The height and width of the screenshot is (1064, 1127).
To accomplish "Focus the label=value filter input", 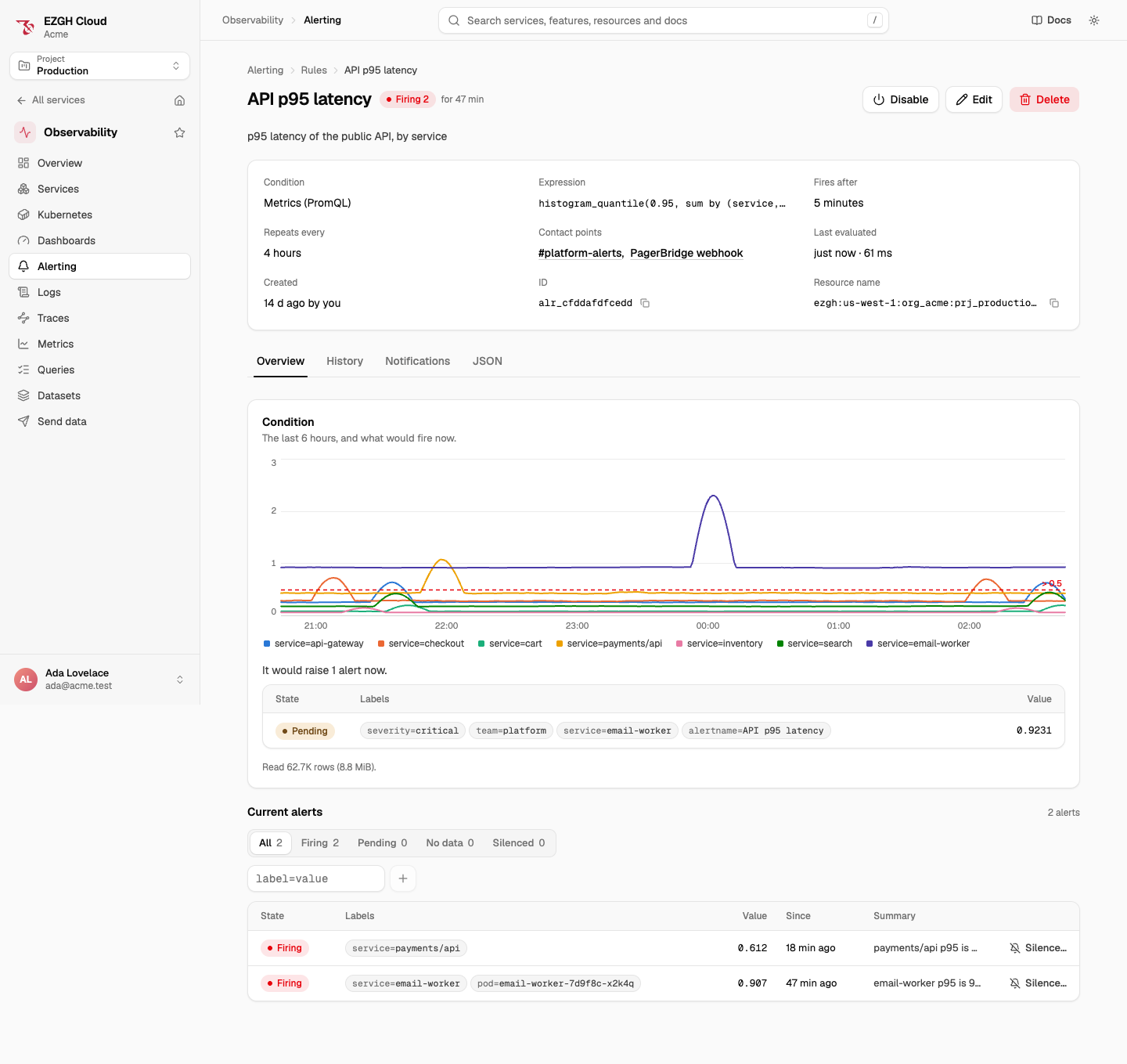I will click(316, 878).
